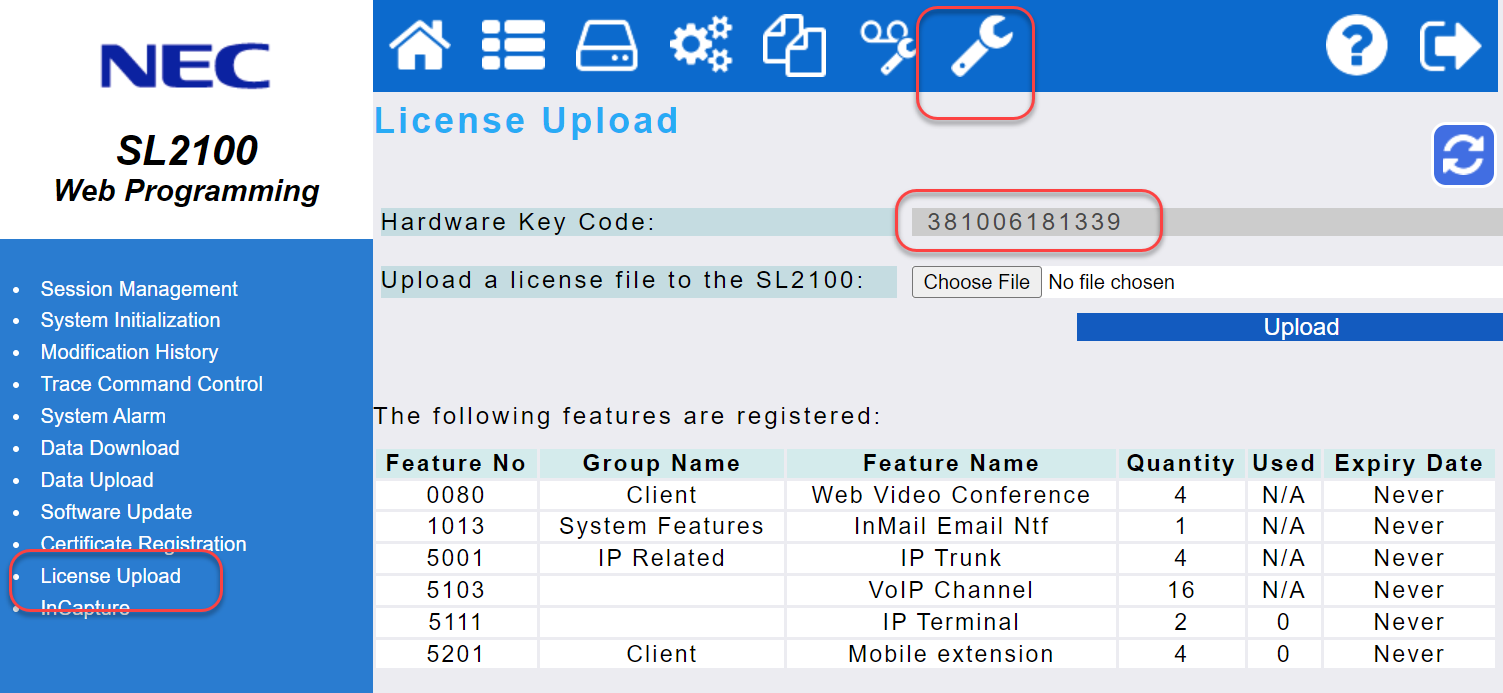Click 'The following features are registered' text

627,416
